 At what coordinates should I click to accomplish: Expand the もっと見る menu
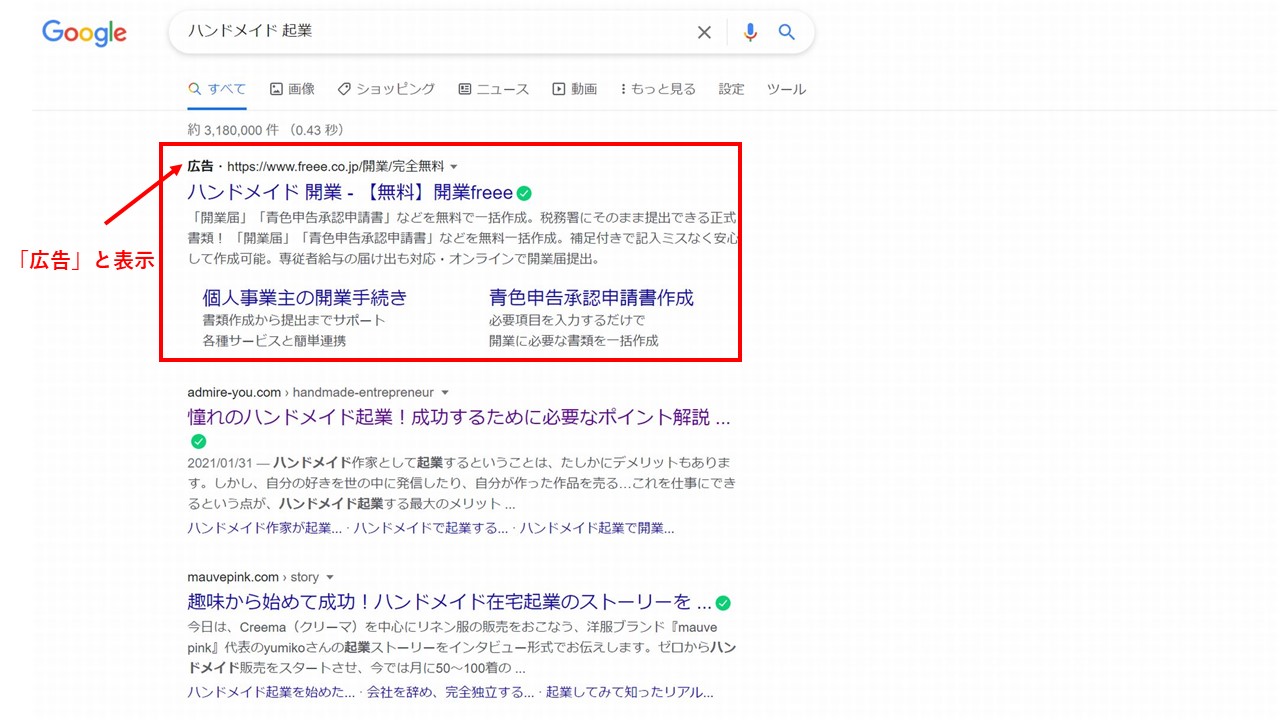pyautogui.click(x=658, y=89)
